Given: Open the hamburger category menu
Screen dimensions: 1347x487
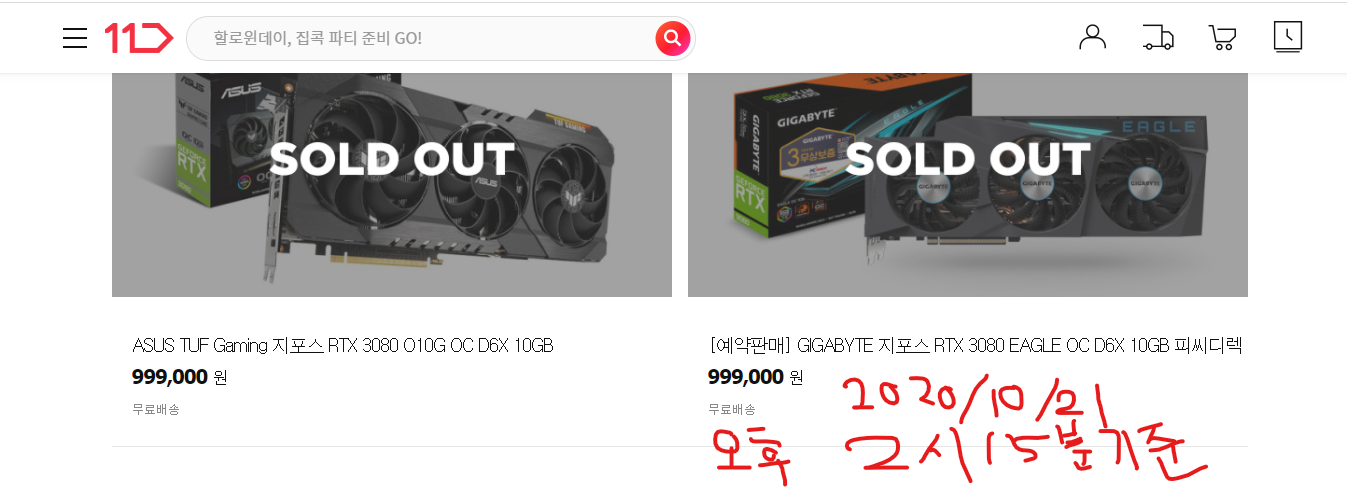Looking at the screenshot, I should [75, 38].
